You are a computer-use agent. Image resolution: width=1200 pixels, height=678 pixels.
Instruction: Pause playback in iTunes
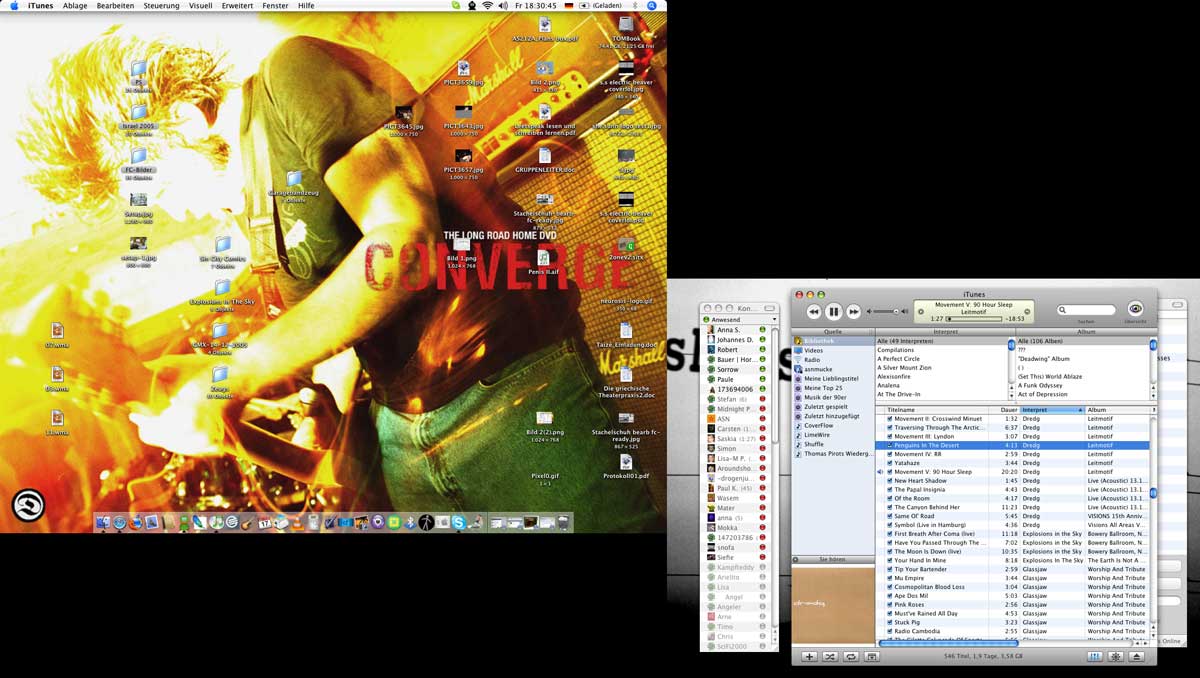834,312
